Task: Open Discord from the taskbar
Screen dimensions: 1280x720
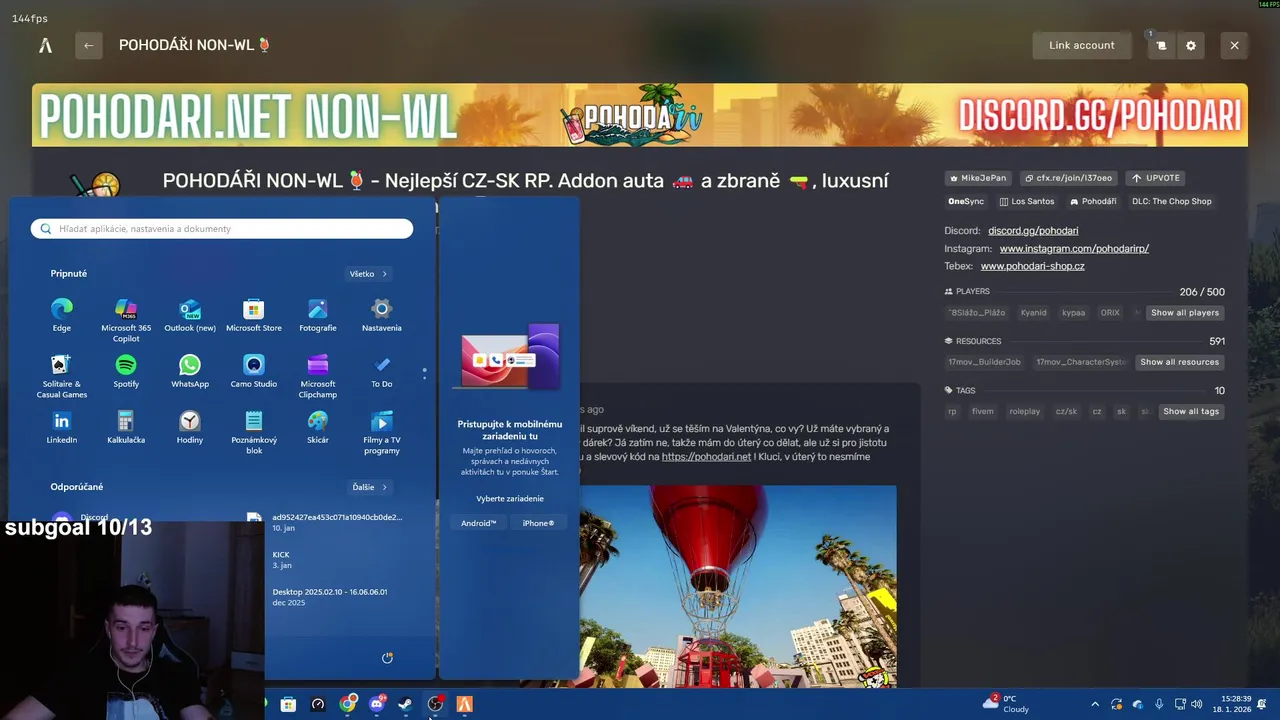Action: tap(377, 704)
